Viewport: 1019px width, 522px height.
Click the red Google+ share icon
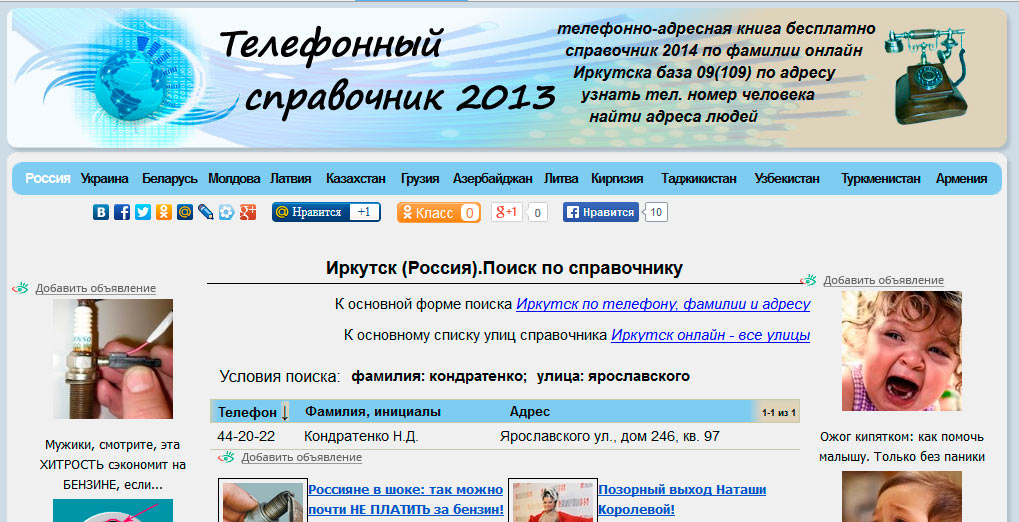(248, 212)
